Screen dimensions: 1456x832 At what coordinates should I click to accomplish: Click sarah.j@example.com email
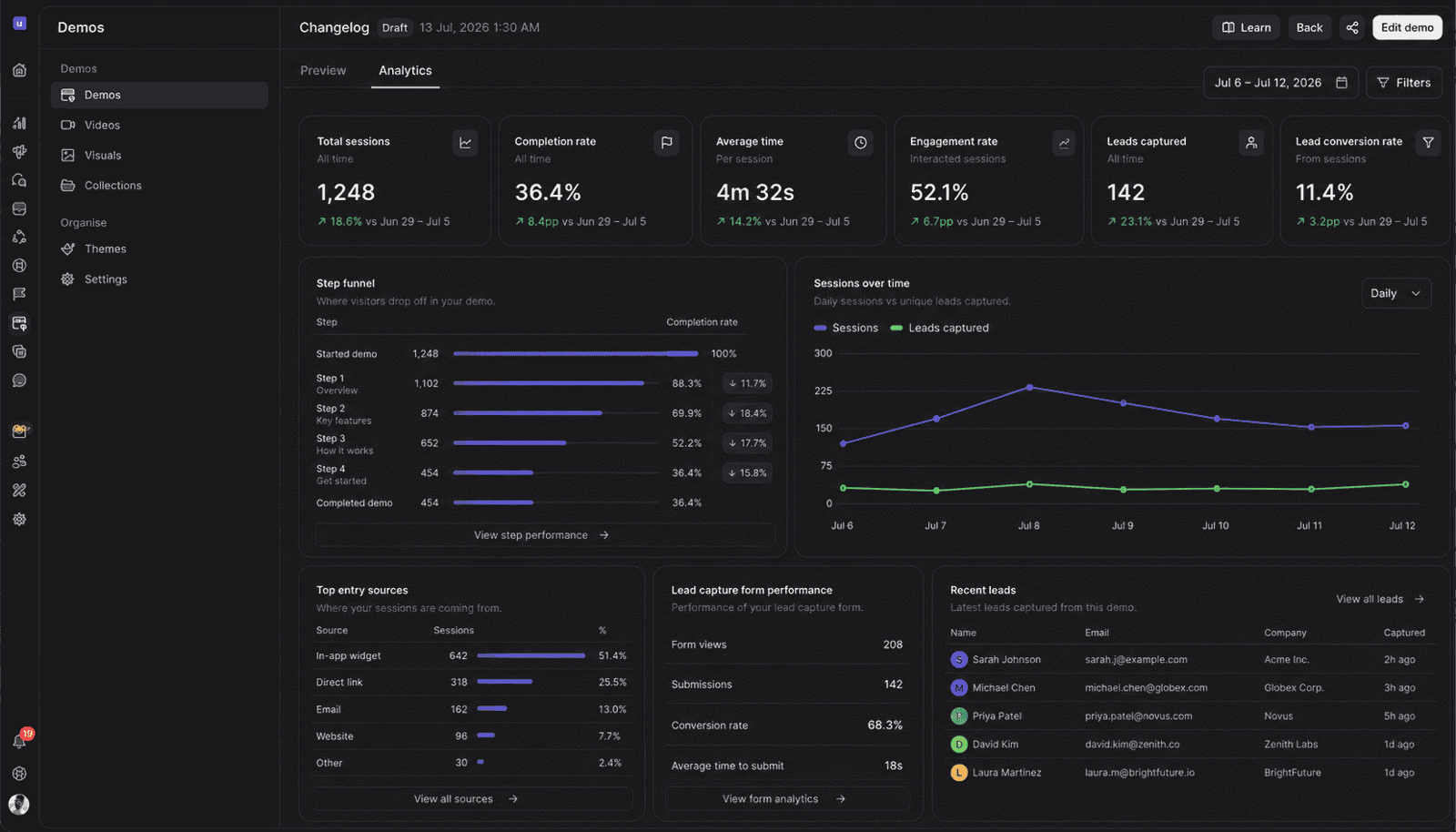1136,660
